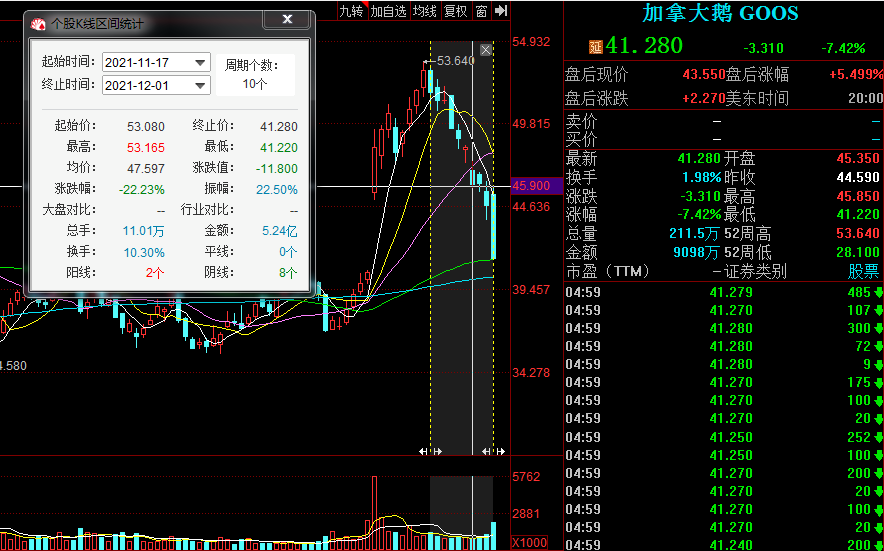The image size is (884, 551).
Task: Open the 复权 adjustment menu
Action: (455, 11)
